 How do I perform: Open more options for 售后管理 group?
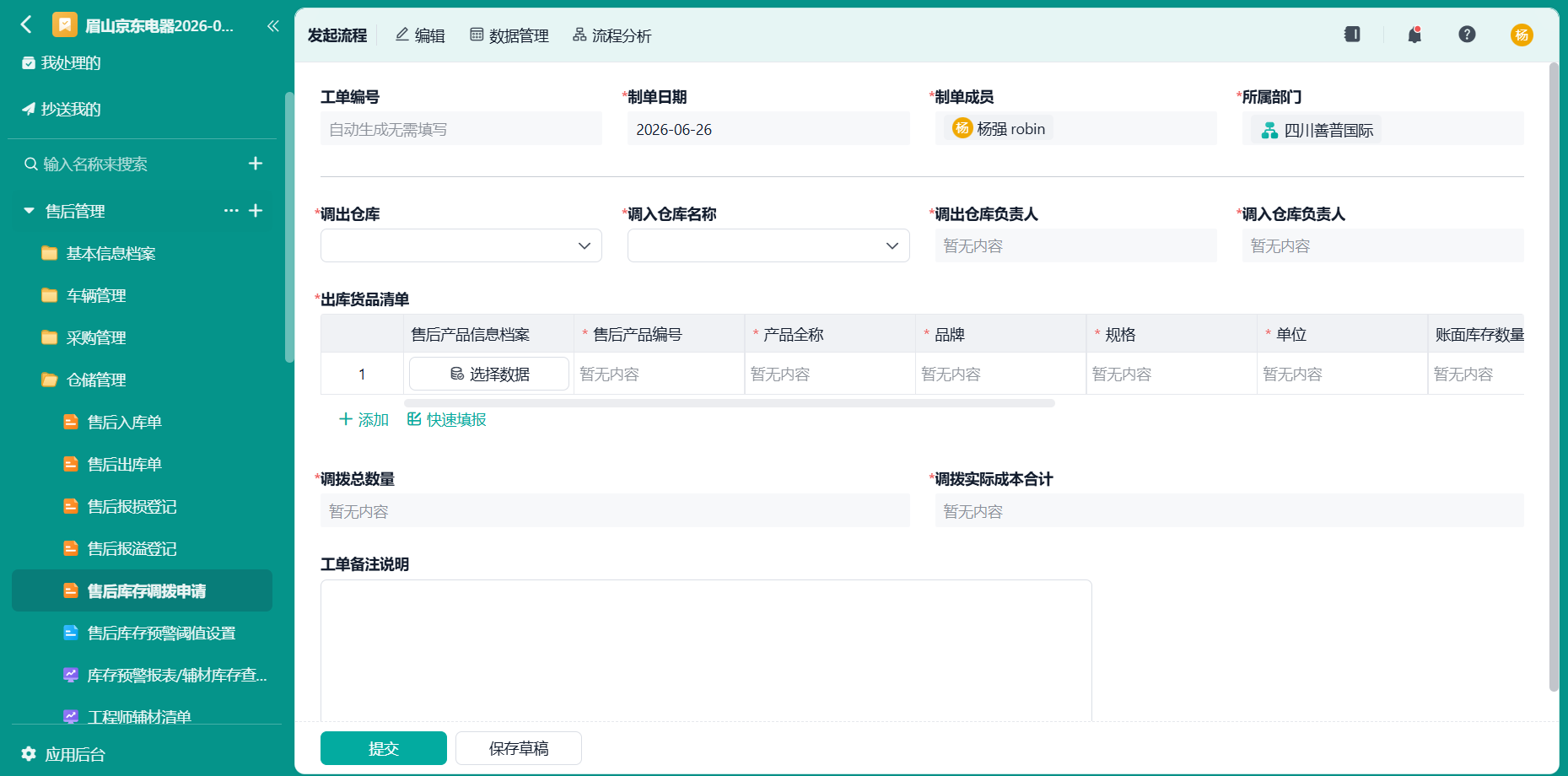pyautogui.click(x=231, y=210)
